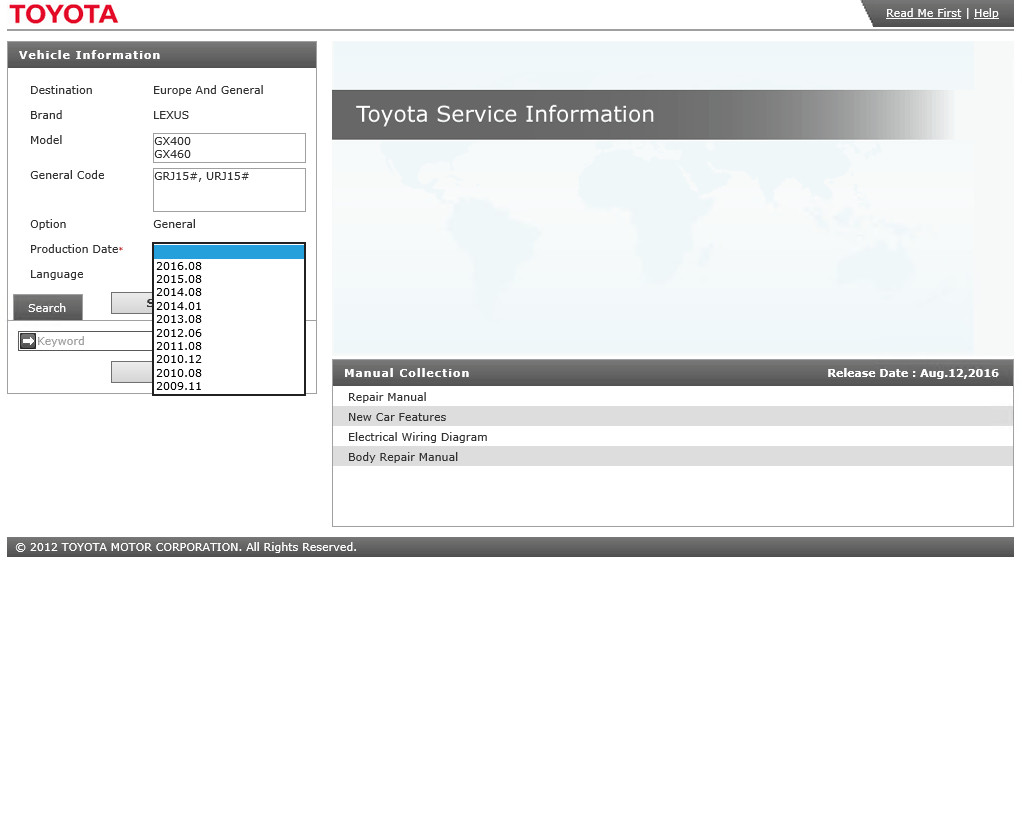Pick 2013.08 production date option
Image resolution: width=1022 pixels, height=838 pixels.
coord(229,319)
